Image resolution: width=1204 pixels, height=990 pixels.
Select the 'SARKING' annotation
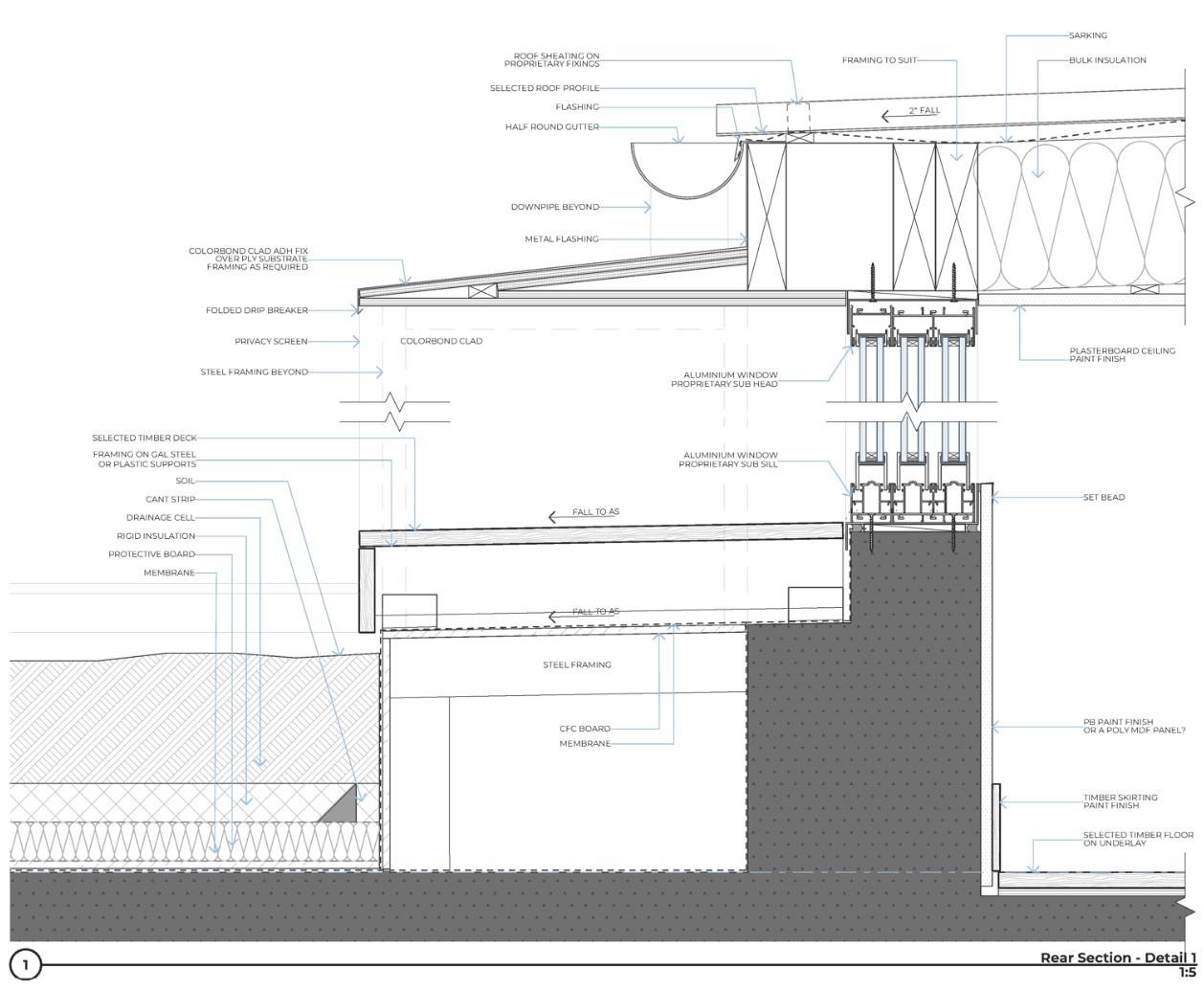[1088, 35]
